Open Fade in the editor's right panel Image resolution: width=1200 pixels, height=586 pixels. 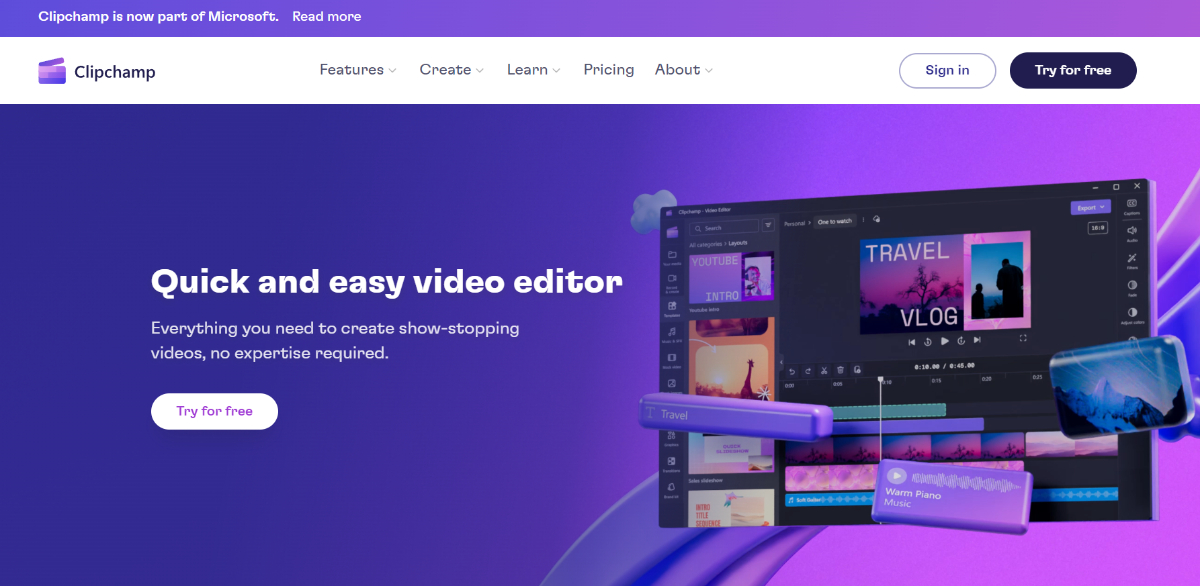[1132, 289]
